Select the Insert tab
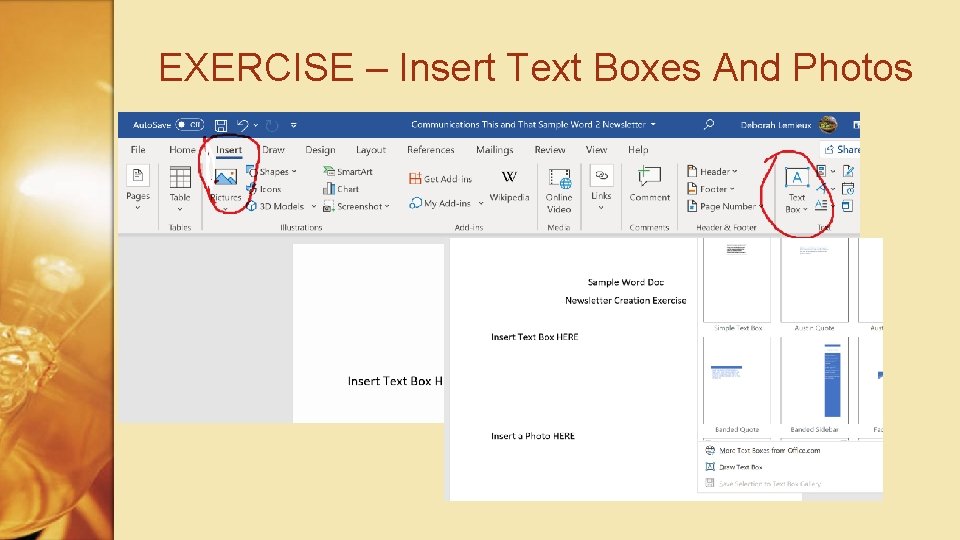This screenshot has width=960, height=540. [229, 150]
